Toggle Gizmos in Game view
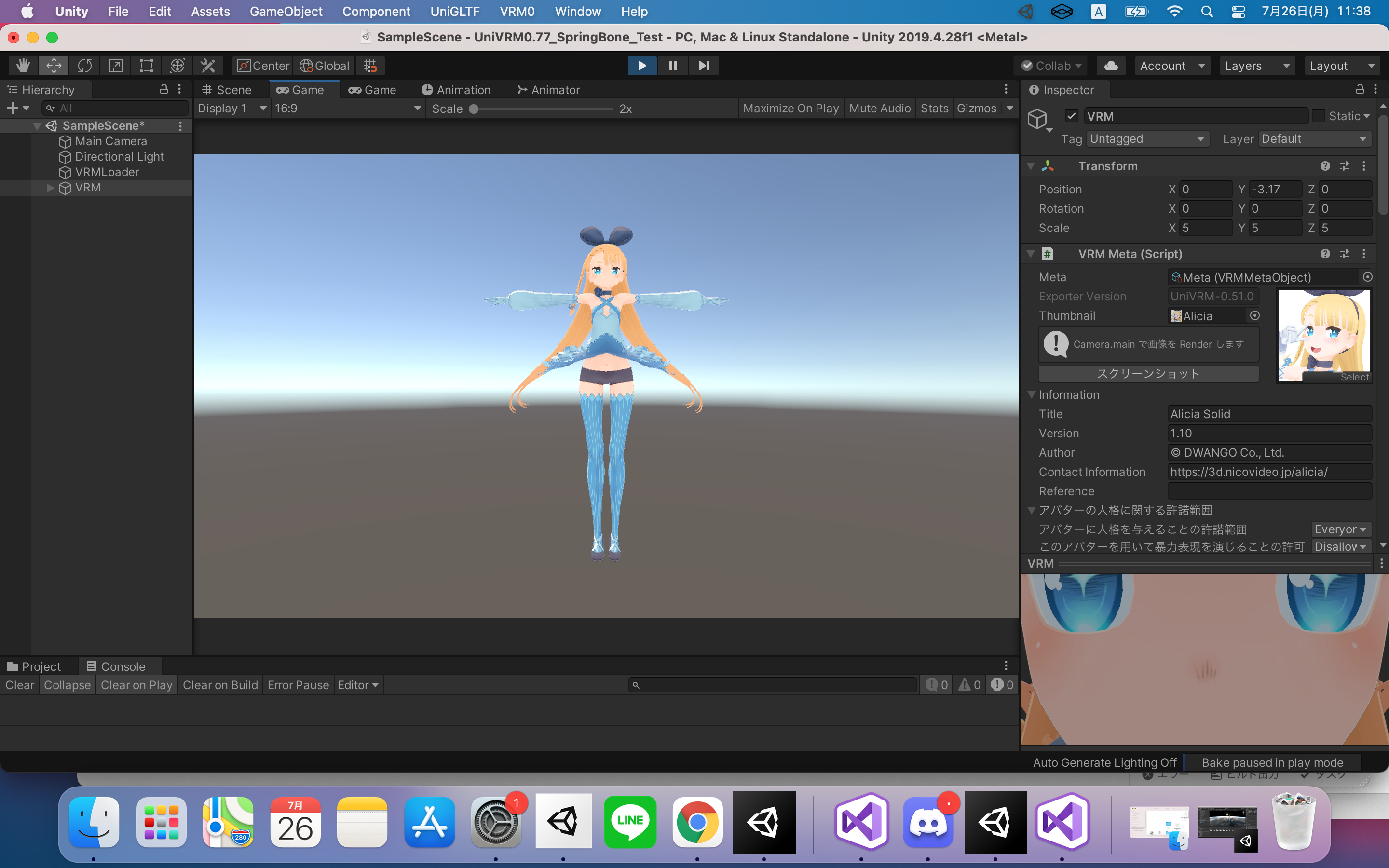Viewport: 1389px width, 868px height. click(977, 108)
